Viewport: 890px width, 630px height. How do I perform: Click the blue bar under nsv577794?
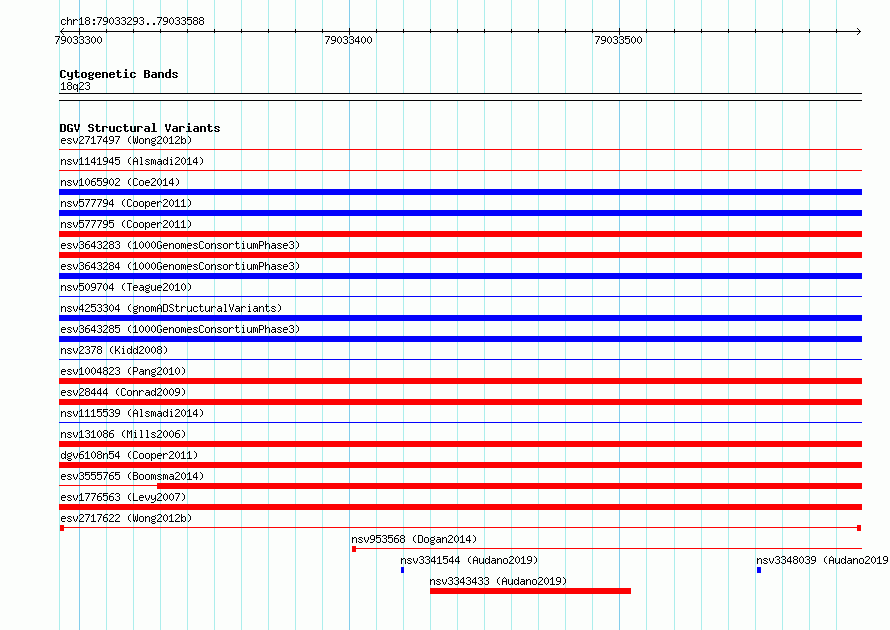[460, 213]
